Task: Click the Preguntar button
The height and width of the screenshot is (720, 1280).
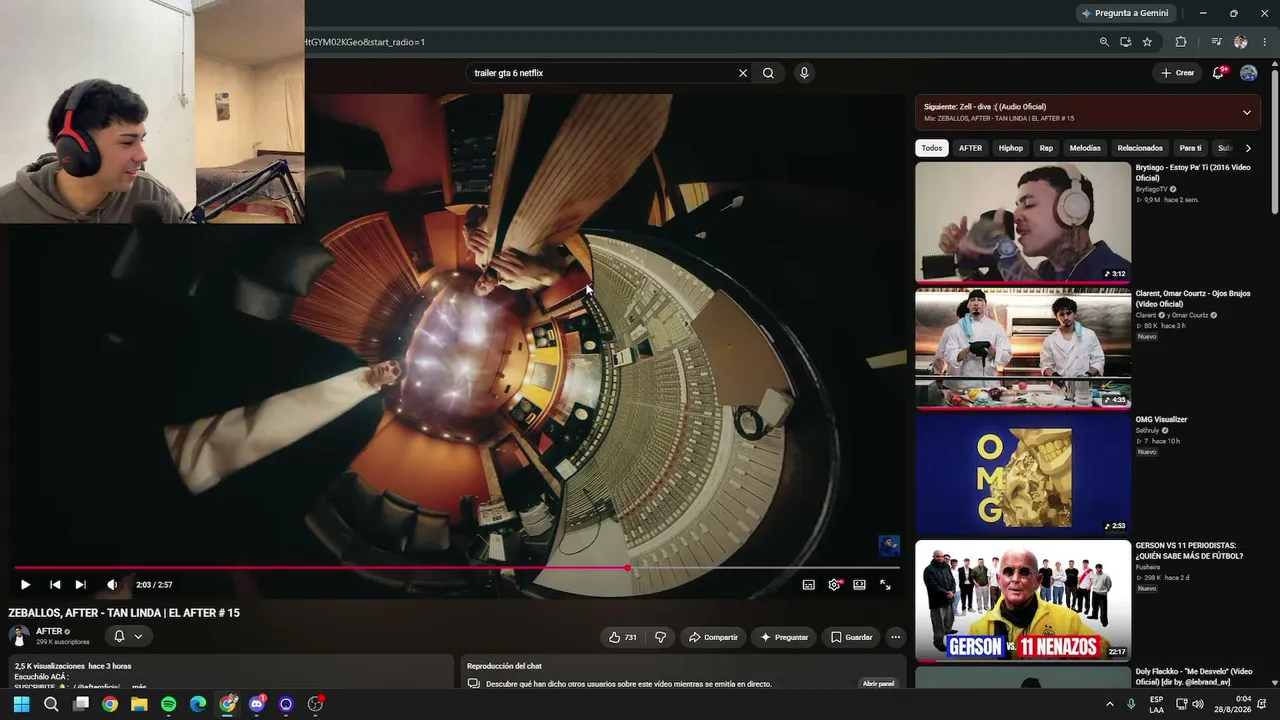Action: [x=784, y=637]
